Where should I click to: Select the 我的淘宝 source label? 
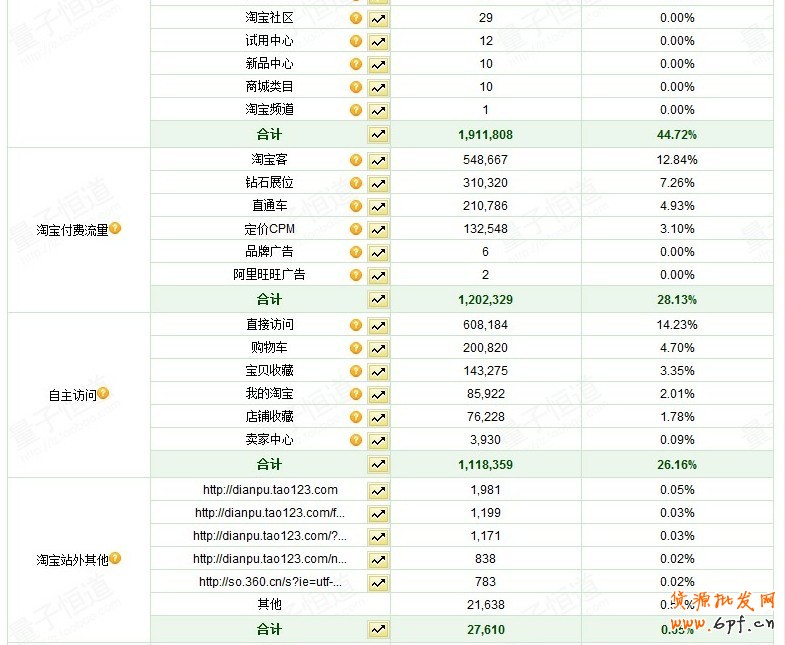[x=270, y=394]
